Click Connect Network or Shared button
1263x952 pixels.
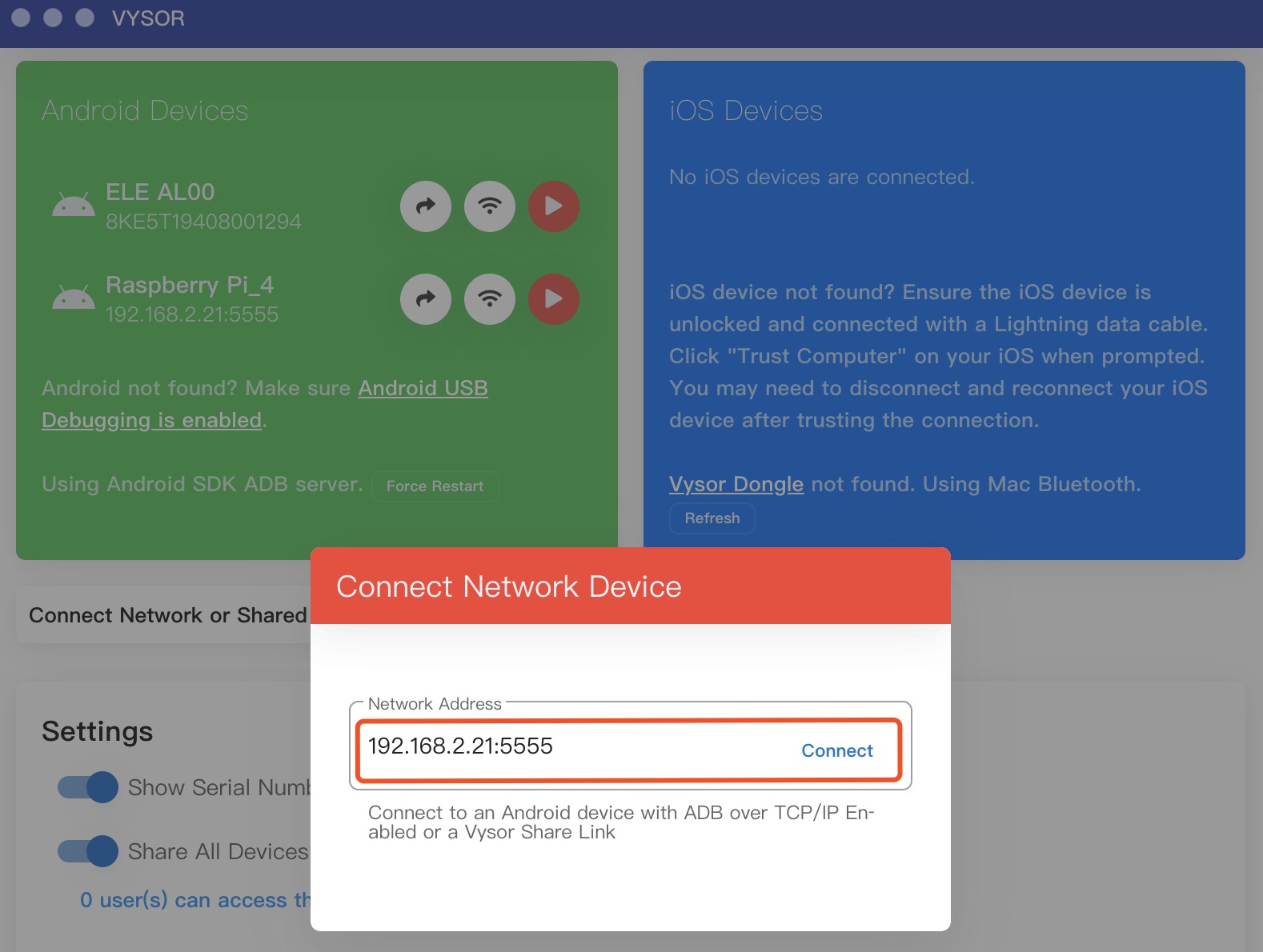click(x=163, y=615)
